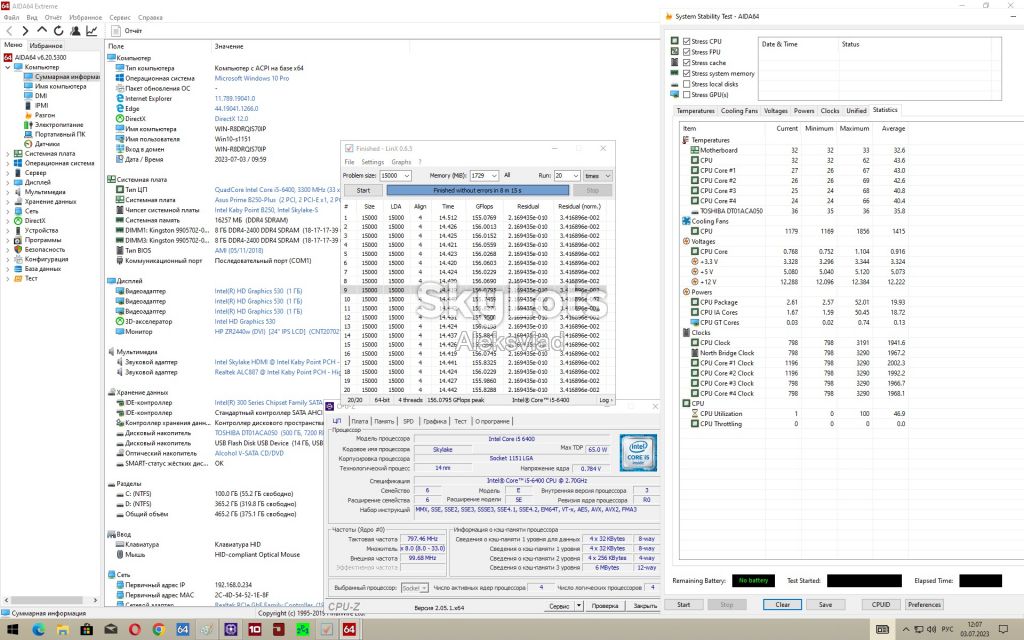This screenshot has height=640, width=1024.
Task: Open the Windows Start menu
Action: point(12,630)
